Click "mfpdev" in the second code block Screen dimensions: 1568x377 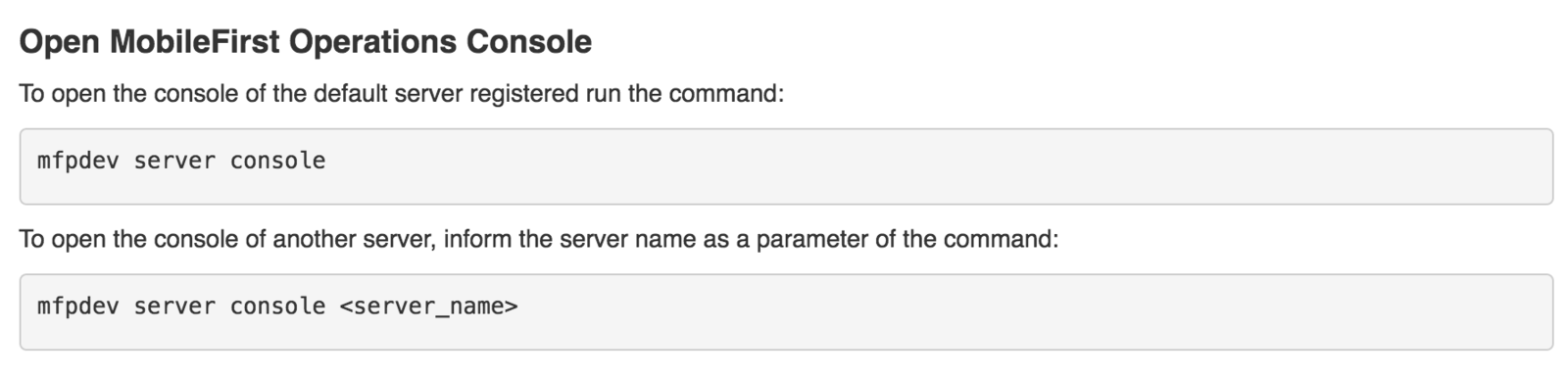[x=78, y=306]
